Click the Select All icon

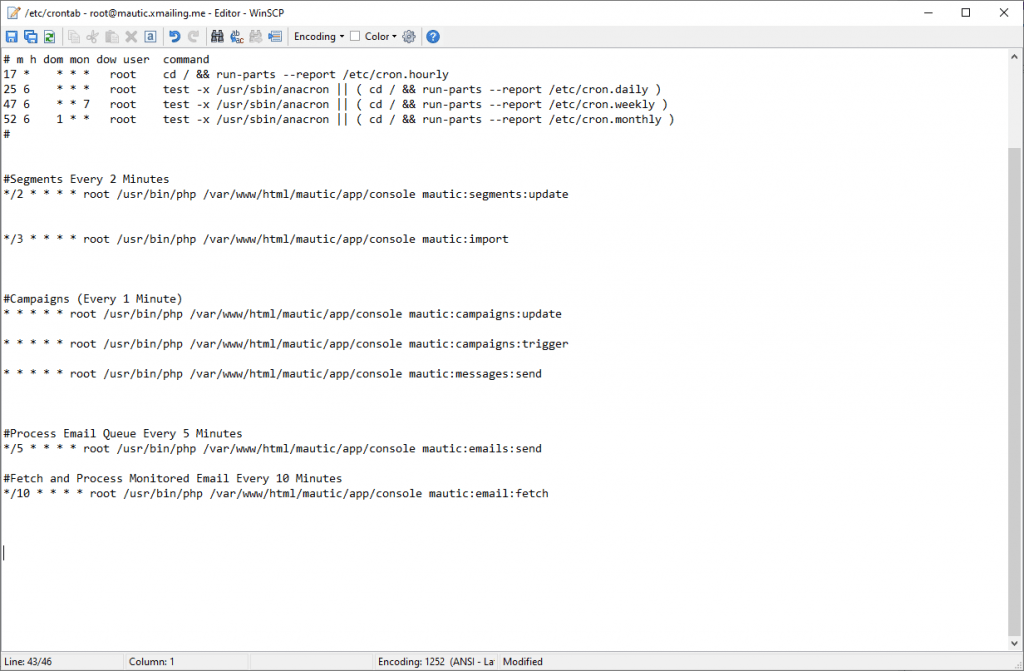point(150,37)
